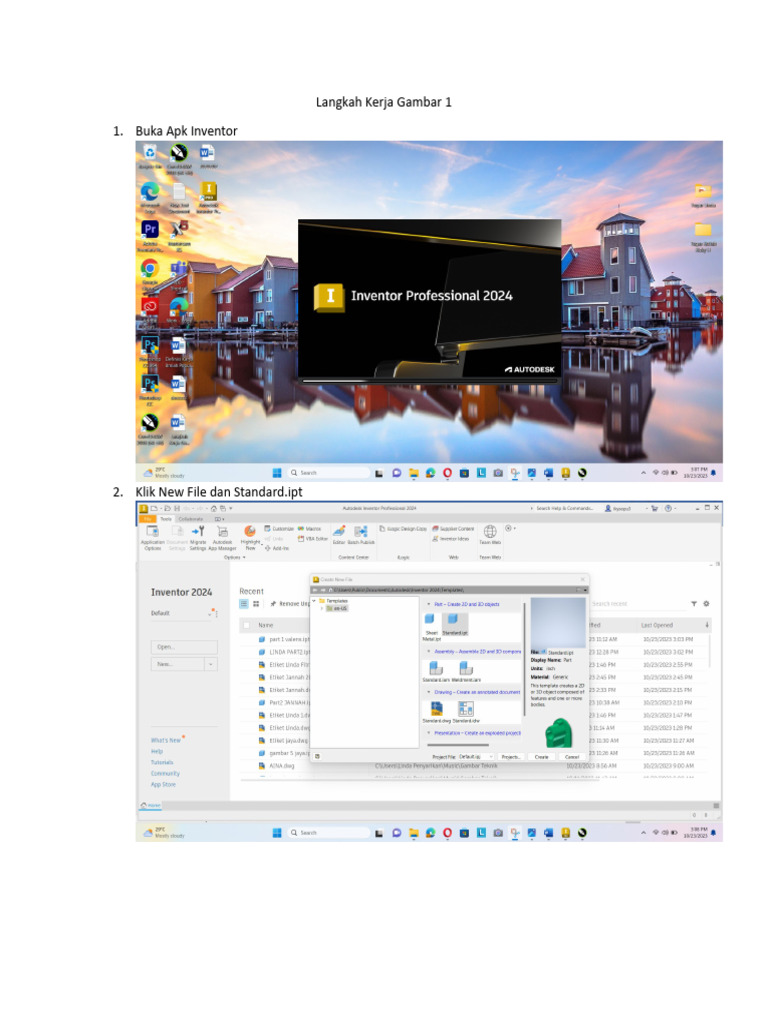Open the Tools ribbon tab

tap(166, 518)
